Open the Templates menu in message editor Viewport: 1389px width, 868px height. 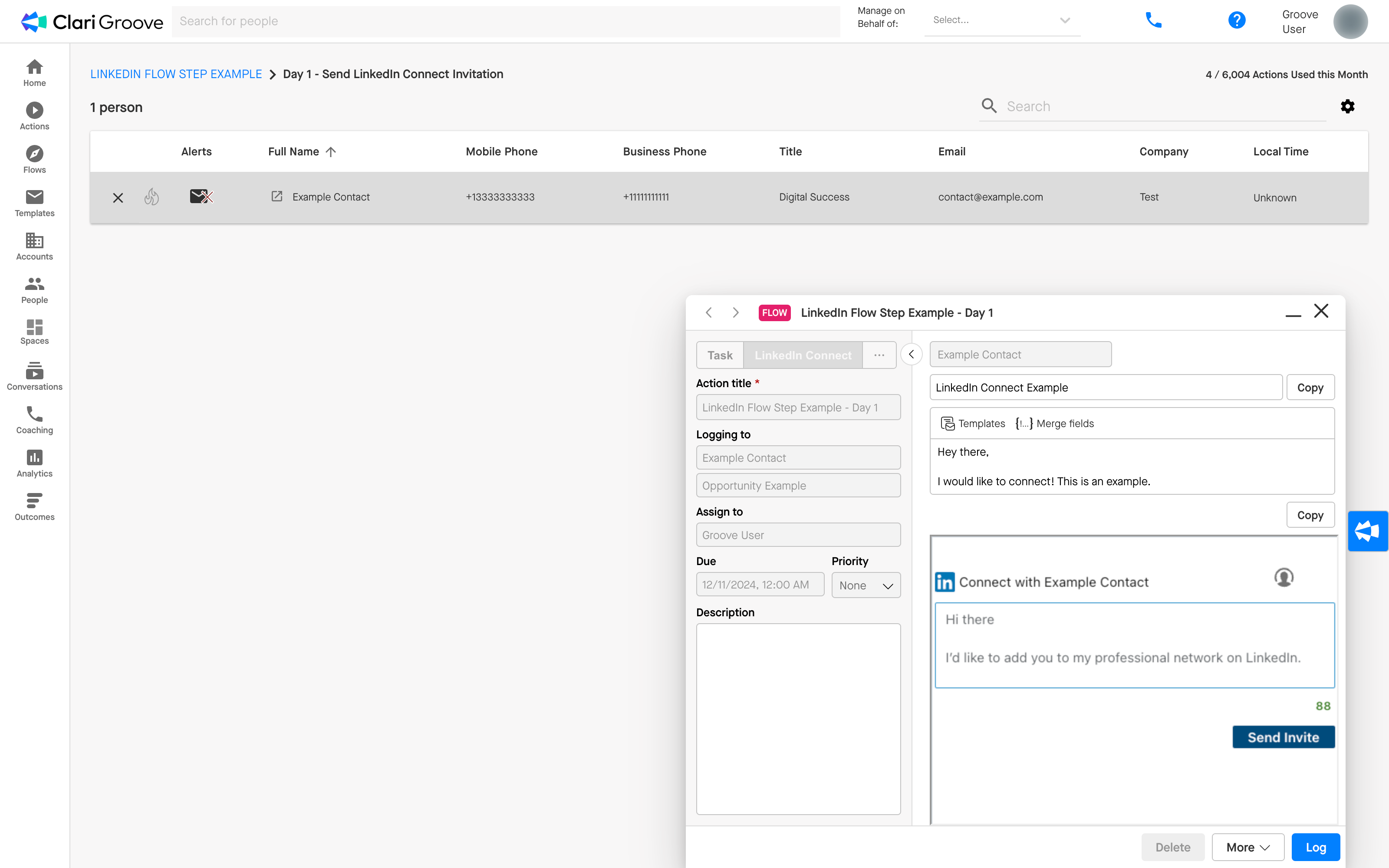coord(973,424)
